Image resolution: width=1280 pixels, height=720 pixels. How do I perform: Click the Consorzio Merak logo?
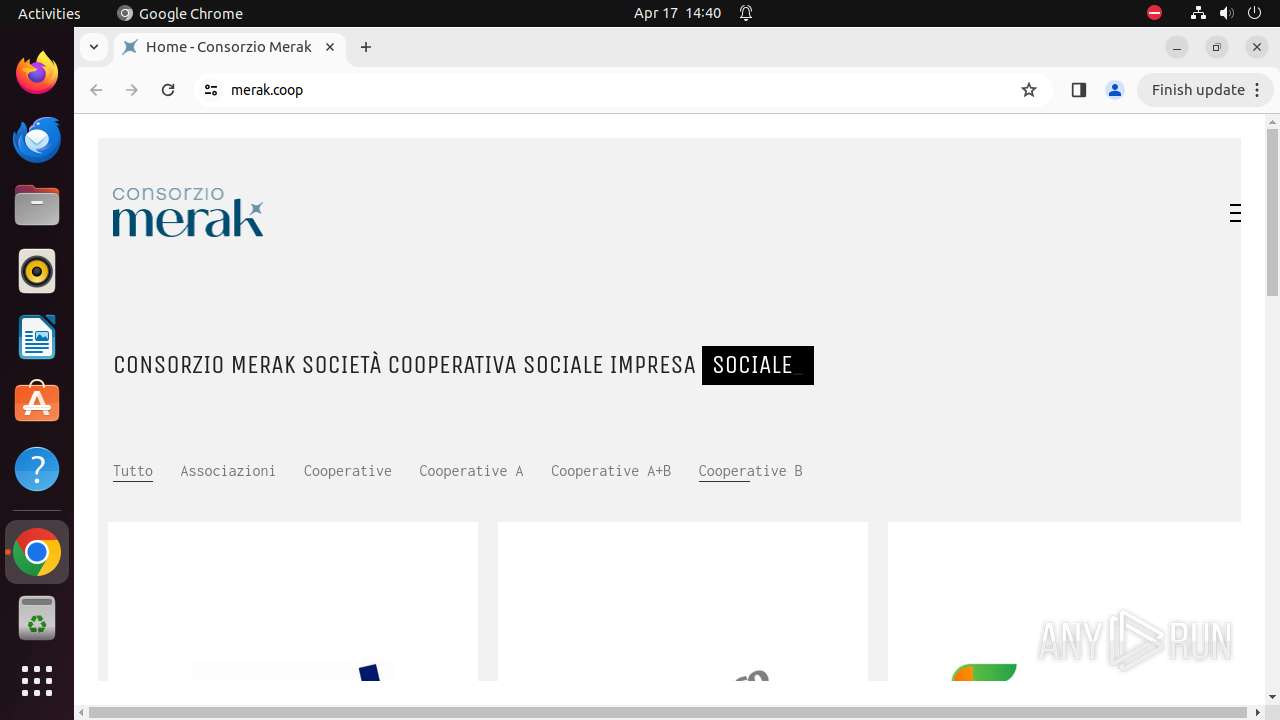(188, 212)
